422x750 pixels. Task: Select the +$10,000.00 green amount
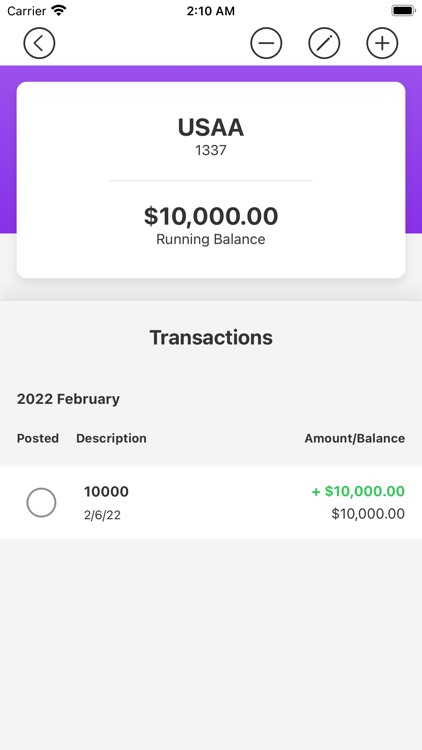click(358, 491)
